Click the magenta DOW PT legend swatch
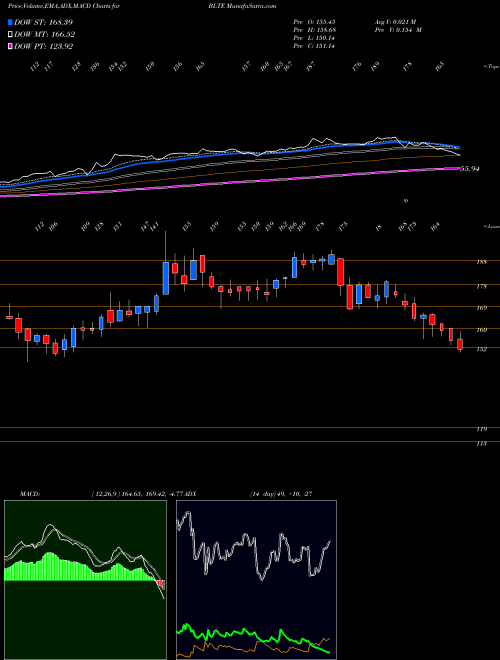This screenshot has height=660, width=500. (10, 46)
